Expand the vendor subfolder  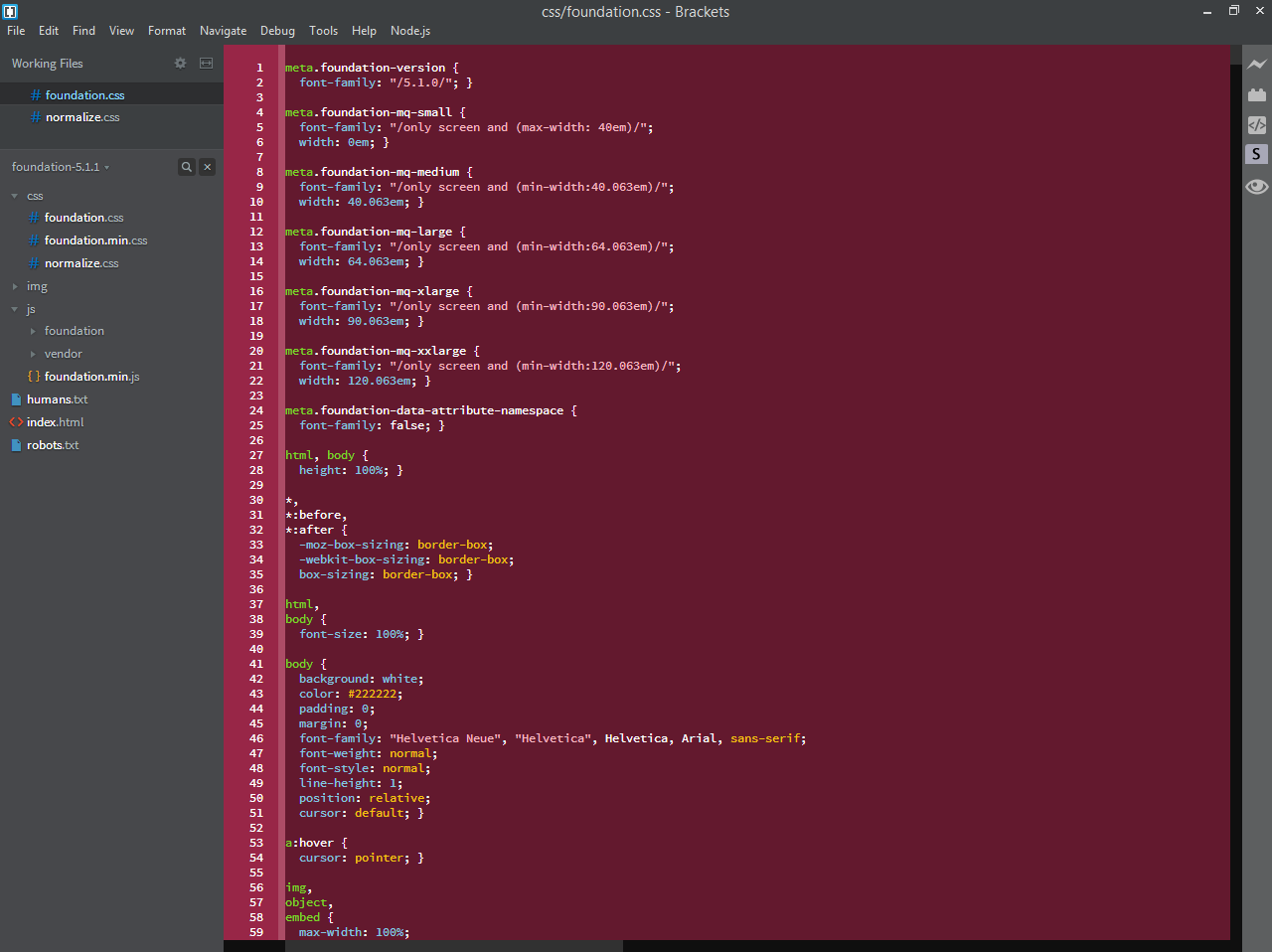tap(33, 354)
